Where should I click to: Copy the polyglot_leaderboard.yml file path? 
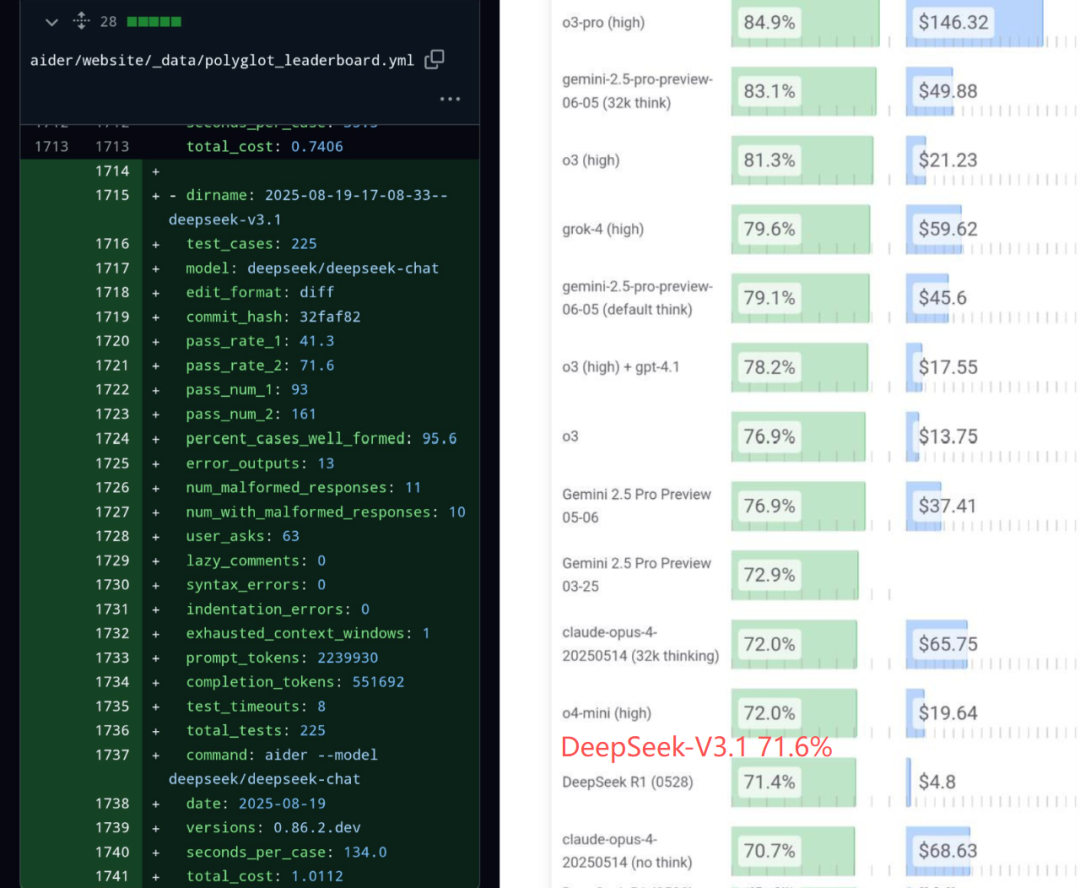click(435, 60)
